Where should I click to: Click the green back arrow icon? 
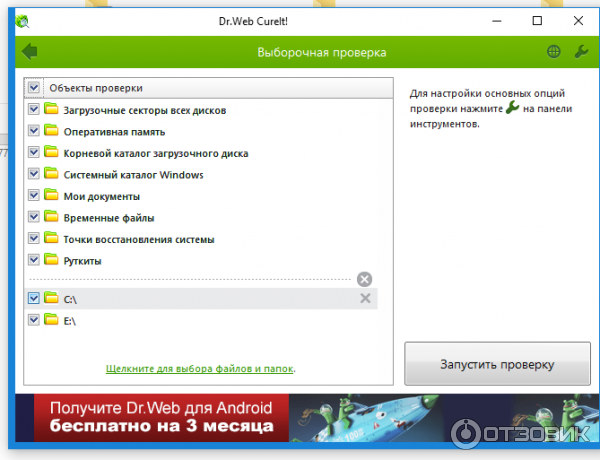pos(29,51)
